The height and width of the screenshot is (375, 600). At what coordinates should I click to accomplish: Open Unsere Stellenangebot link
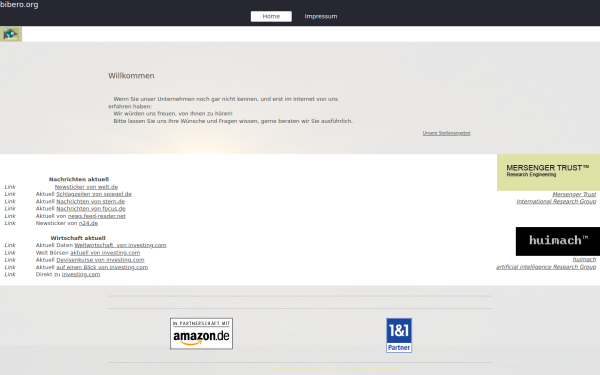pos(446,133)
